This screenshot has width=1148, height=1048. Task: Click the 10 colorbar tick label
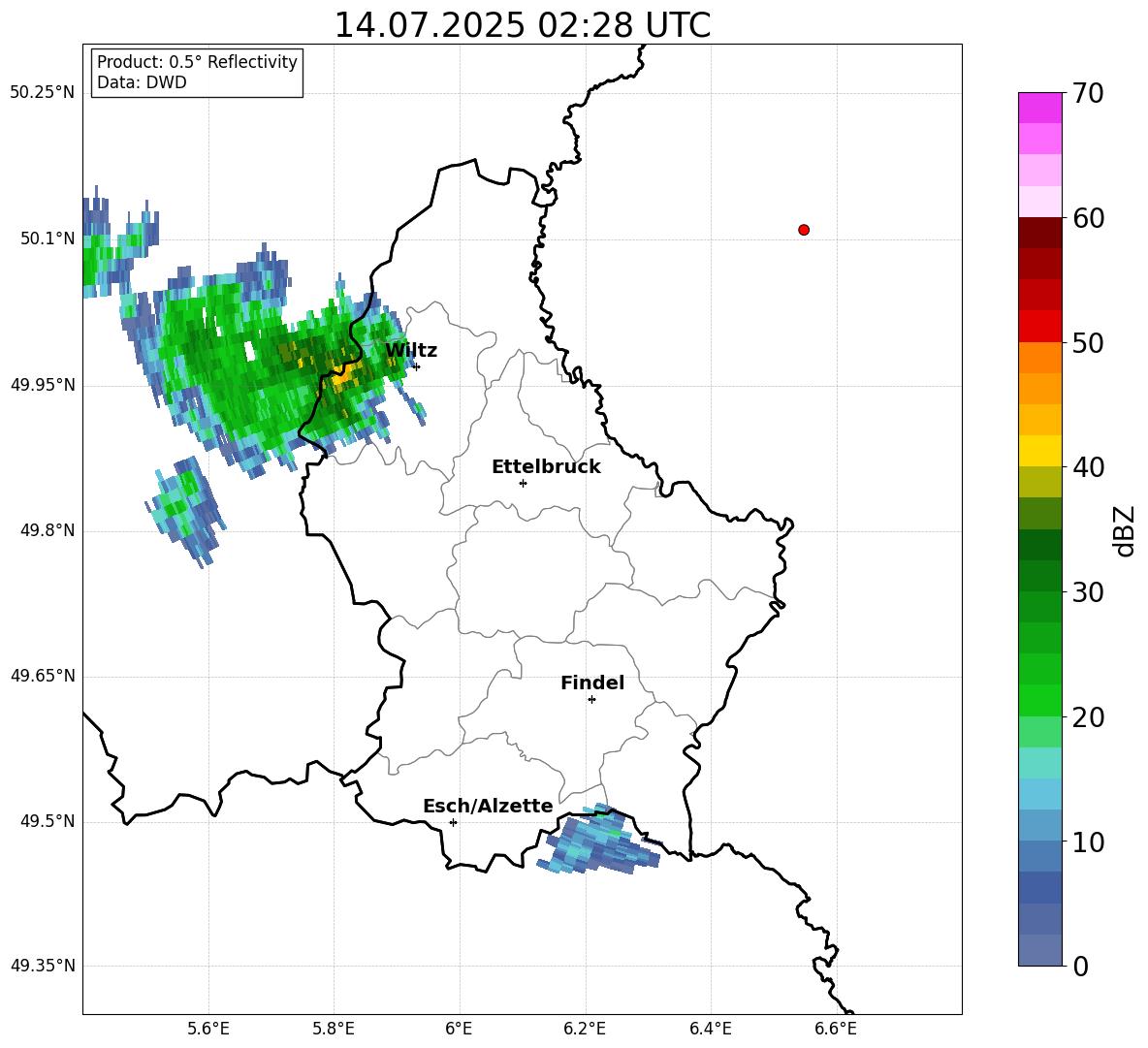1088,842
